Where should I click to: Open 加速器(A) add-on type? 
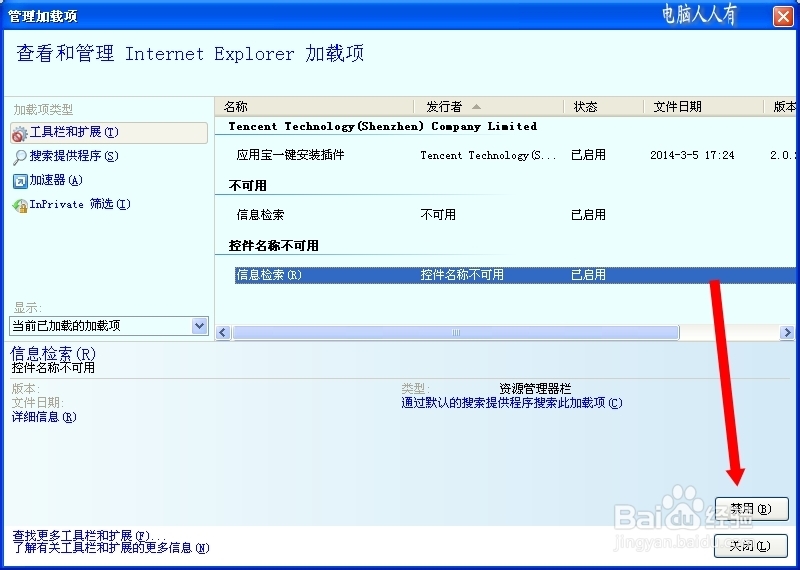[x=56, y=180]
